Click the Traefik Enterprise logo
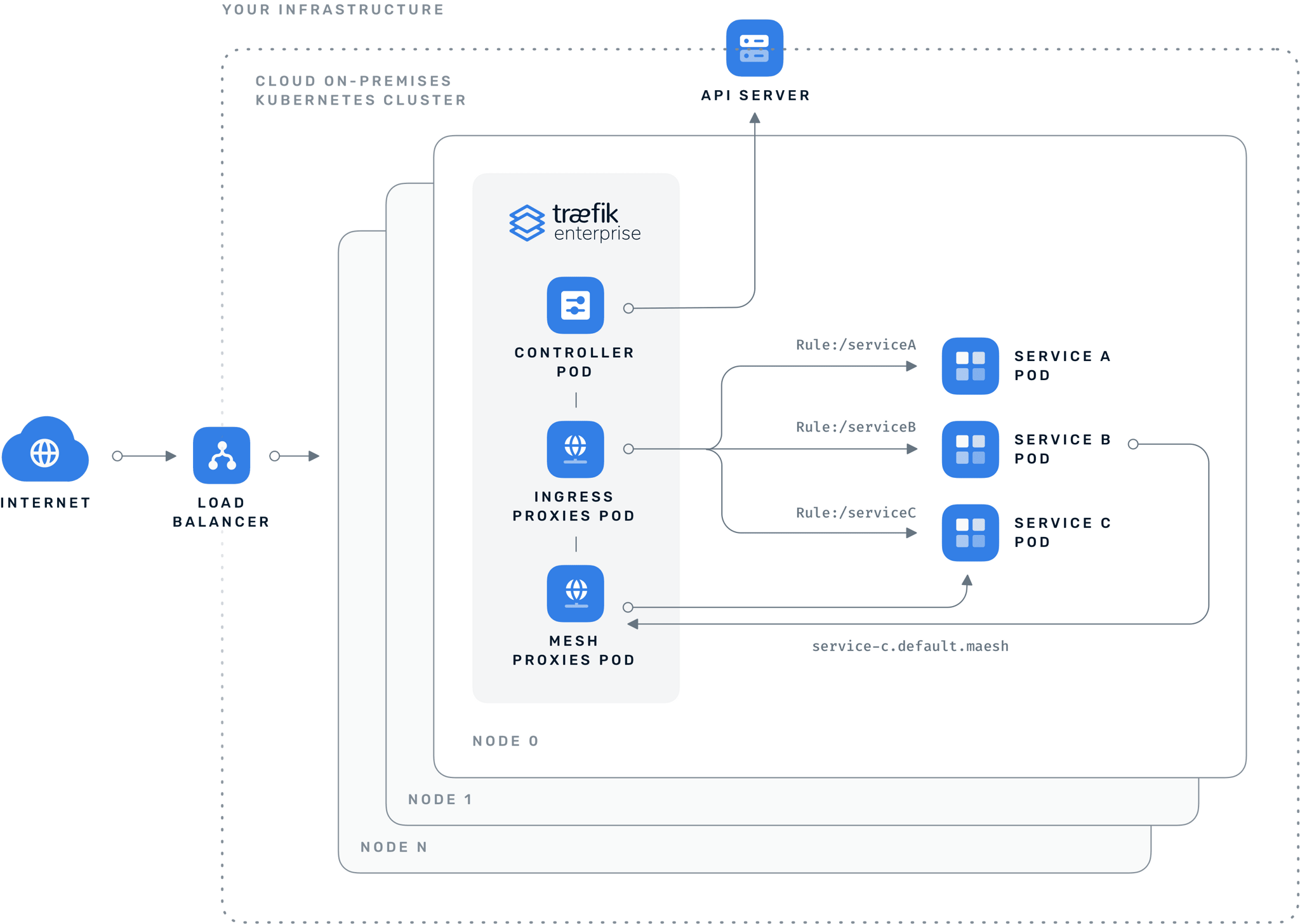The height and width of the screenshot is (924, 1300). tap(573, 222)
